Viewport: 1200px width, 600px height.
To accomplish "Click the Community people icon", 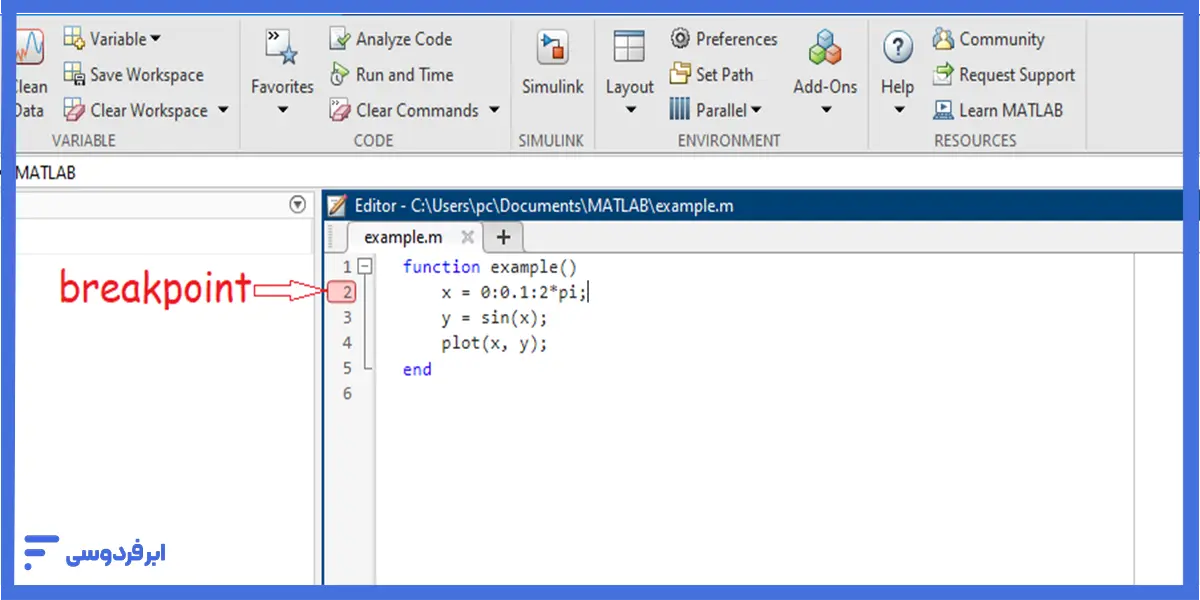I will (943, 39).
